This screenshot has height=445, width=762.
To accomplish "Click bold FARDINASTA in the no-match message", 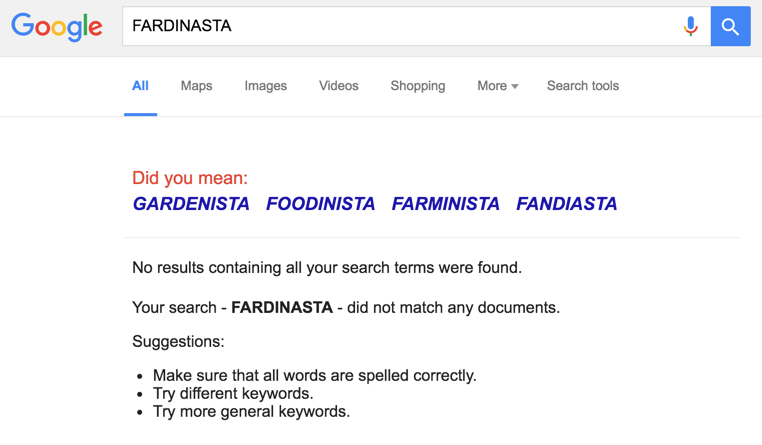I will [x=282, y=308].
